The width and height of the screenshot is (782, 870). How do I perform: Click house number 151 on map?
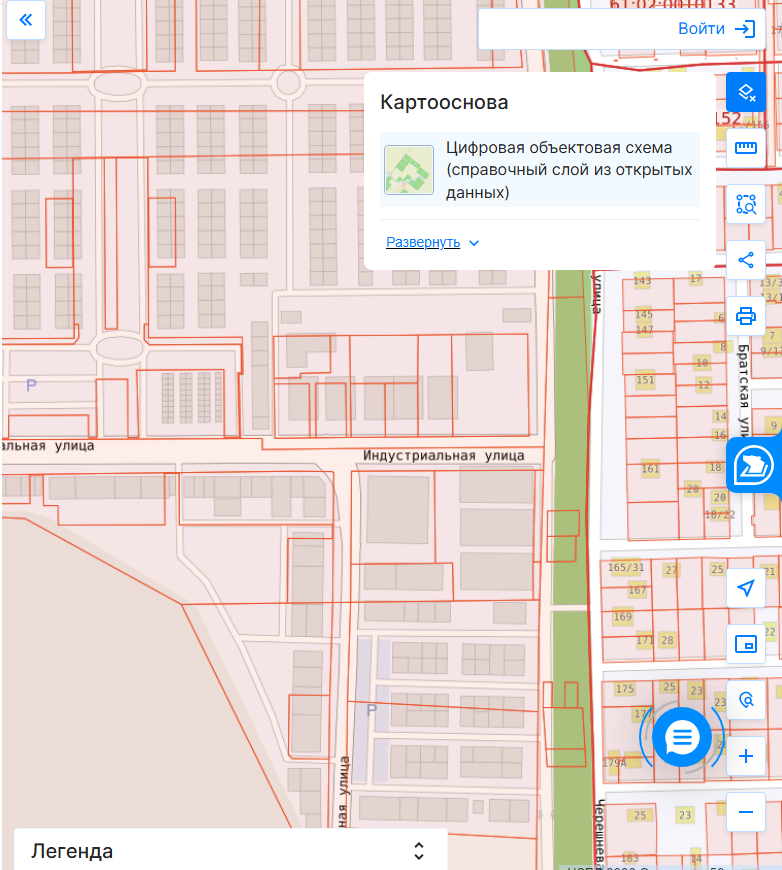(645, 380)
